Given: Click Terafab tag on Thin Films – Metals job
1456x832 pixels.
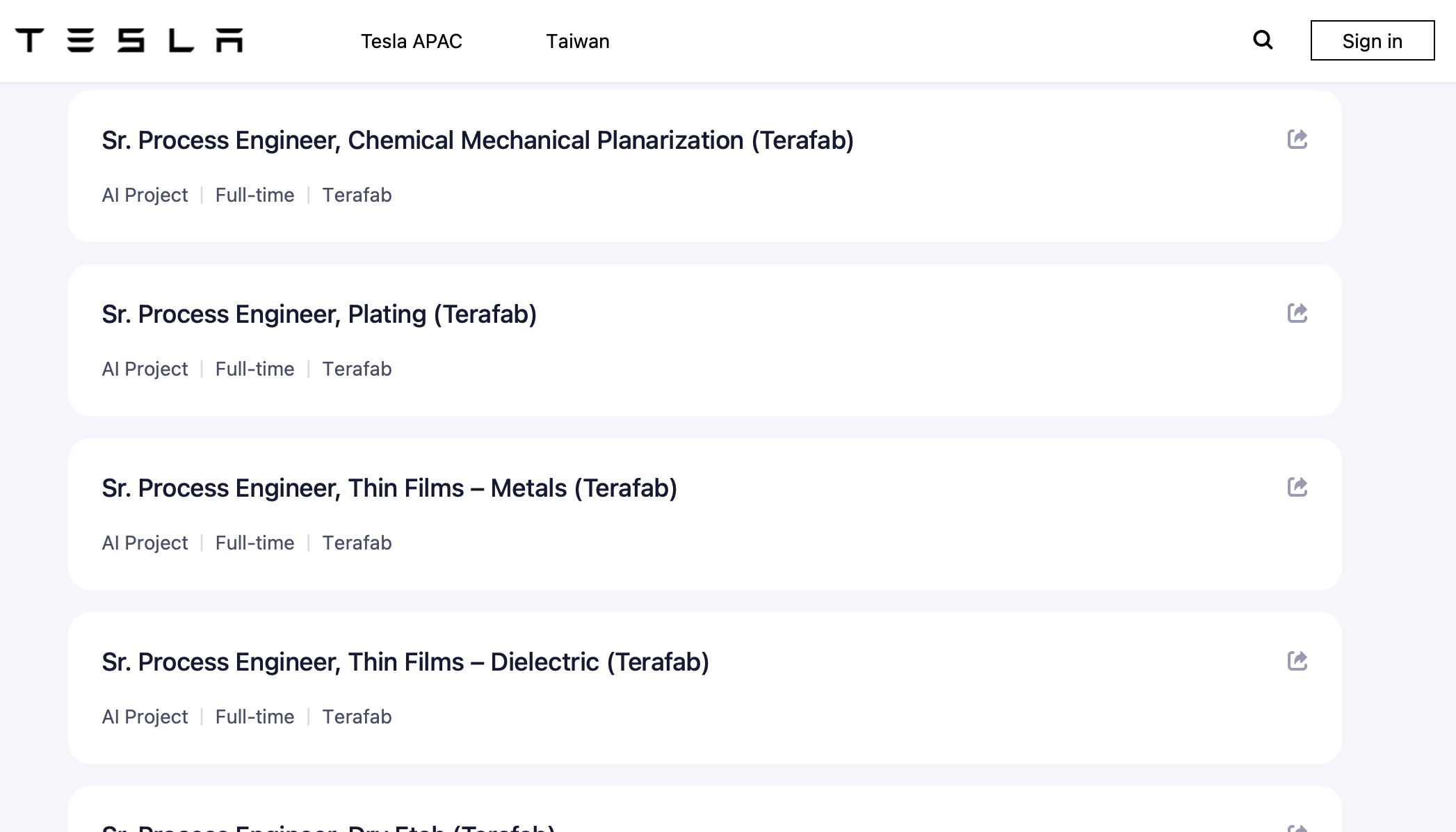Looking at the screenshot, I should pyautogui.click(x=357, y=543).
